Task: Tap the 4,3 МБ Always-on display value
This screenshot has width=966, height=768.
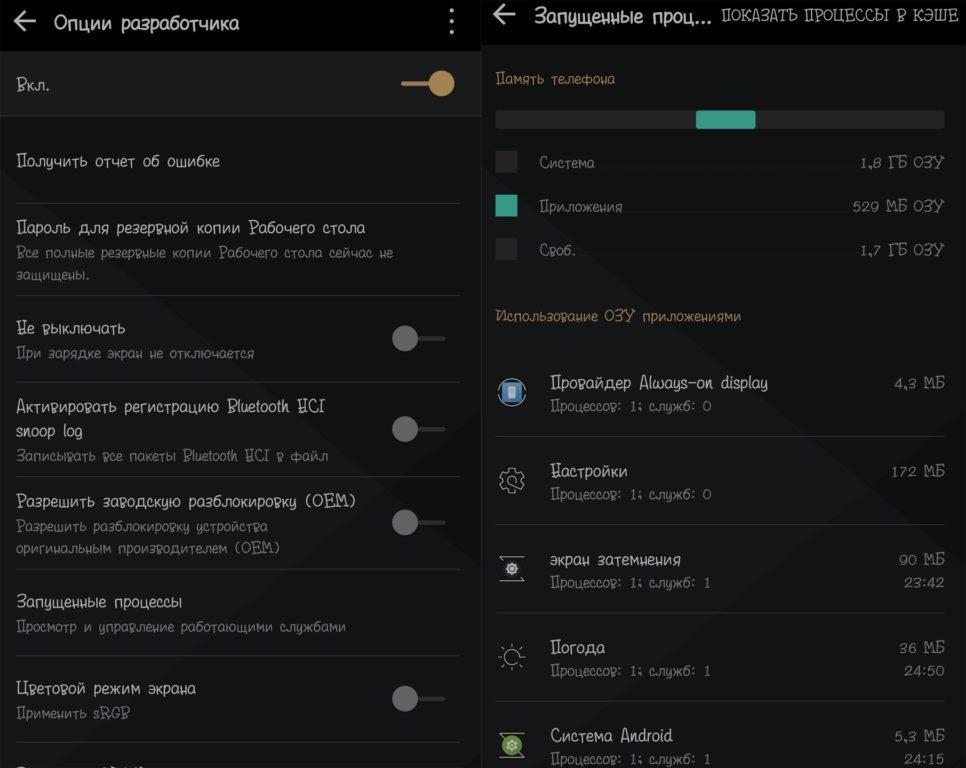Action: [x=919, y=383]
